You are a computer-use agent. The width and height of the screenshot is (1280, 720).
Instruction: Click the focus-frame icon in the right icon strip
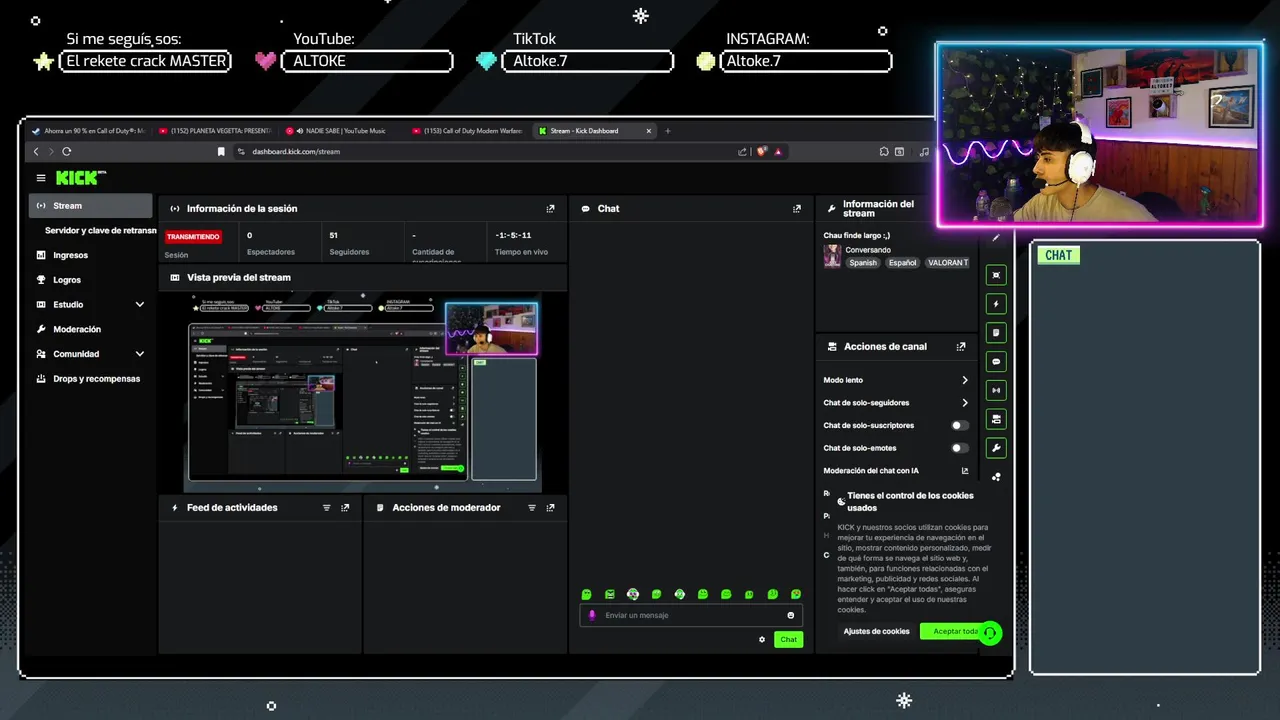995,275
